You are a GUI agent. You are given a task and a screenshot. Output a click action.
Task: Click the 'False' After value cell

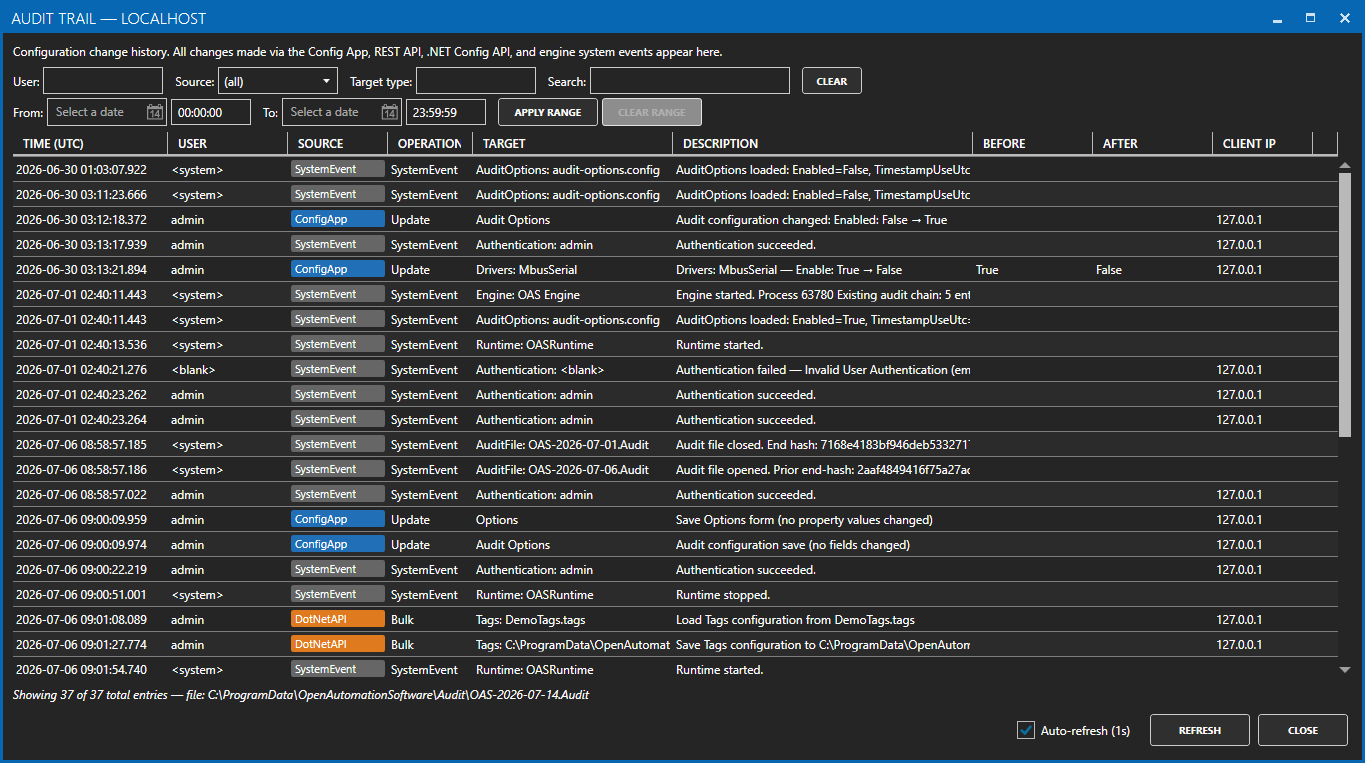click(x=1108, y=270)
